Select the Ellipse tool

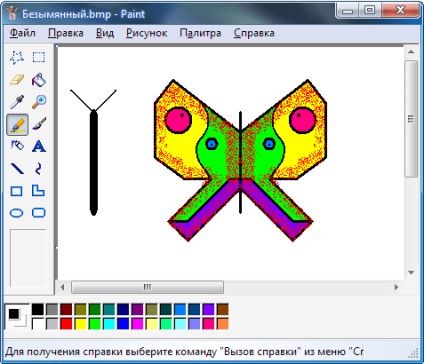(17, 213)
